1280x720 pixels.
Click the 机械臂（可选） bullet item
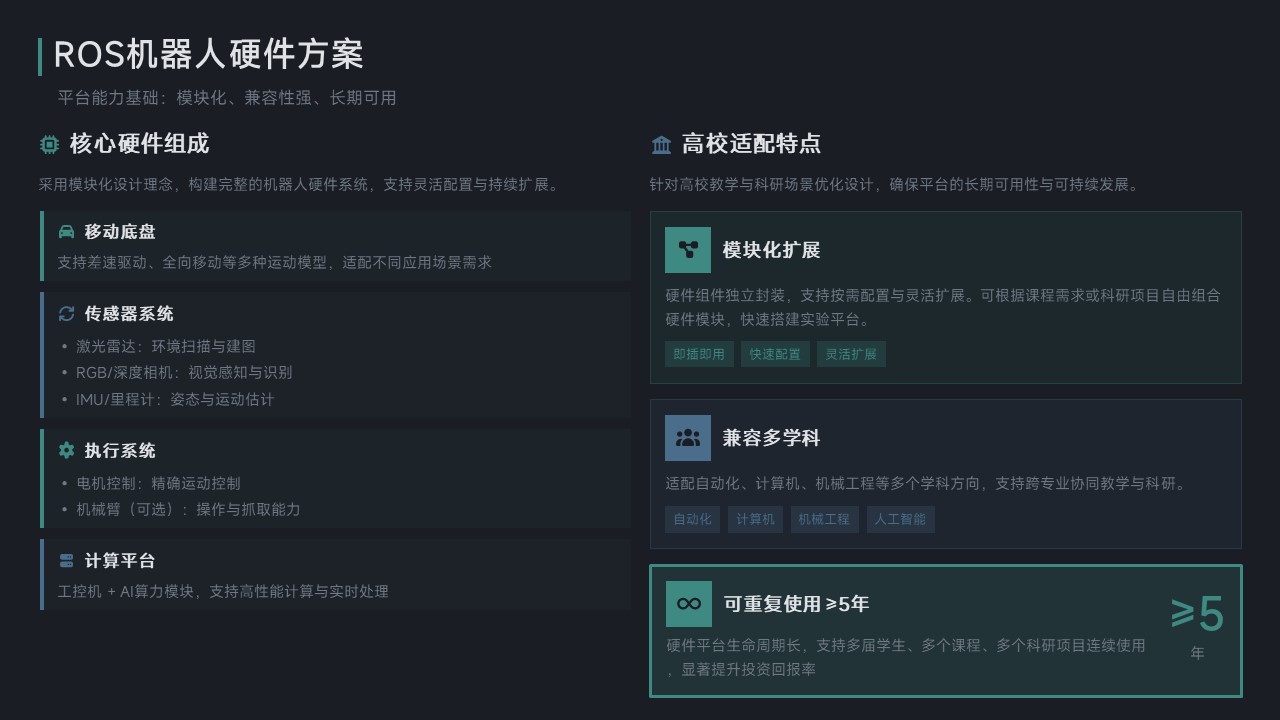point(188,509)
